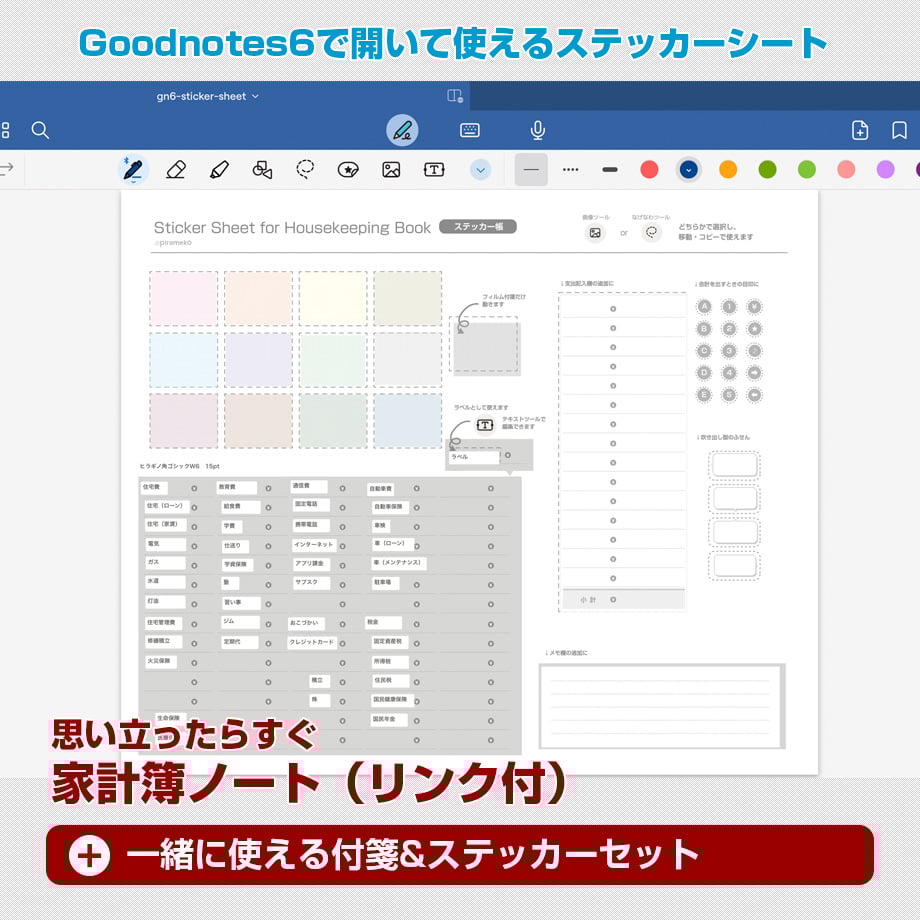
Task: Select the pale peach sticky note, top row
Action: pos(258,298)
